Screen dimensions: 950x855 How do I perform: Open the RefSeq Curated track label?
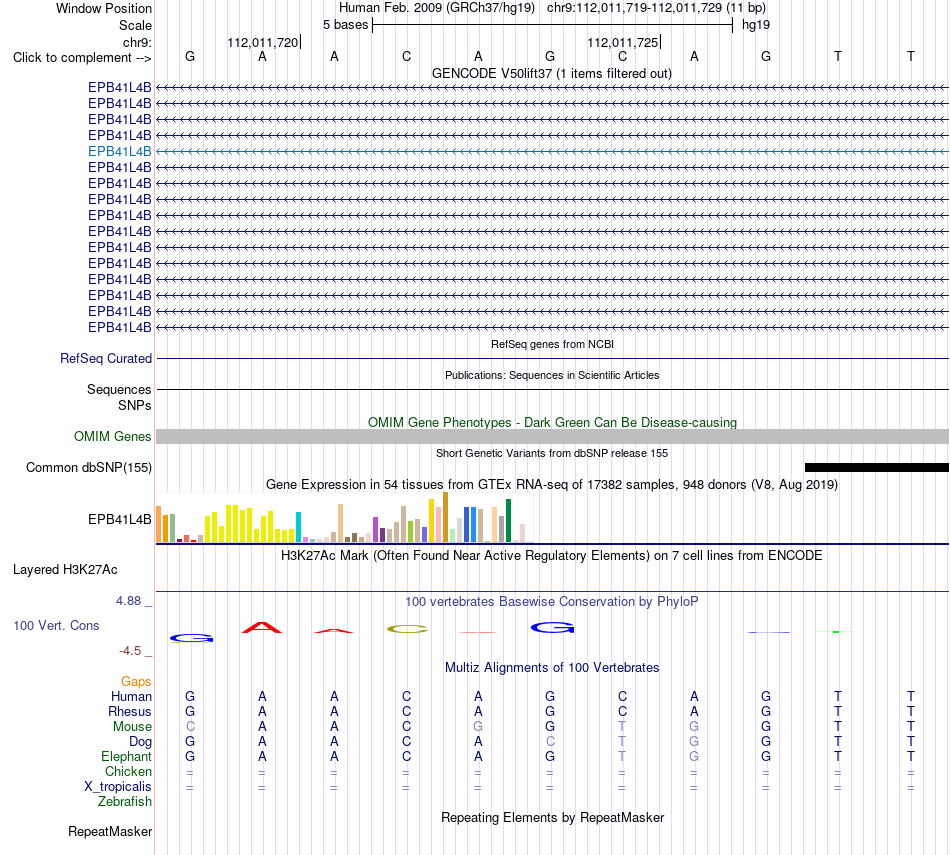106,359
